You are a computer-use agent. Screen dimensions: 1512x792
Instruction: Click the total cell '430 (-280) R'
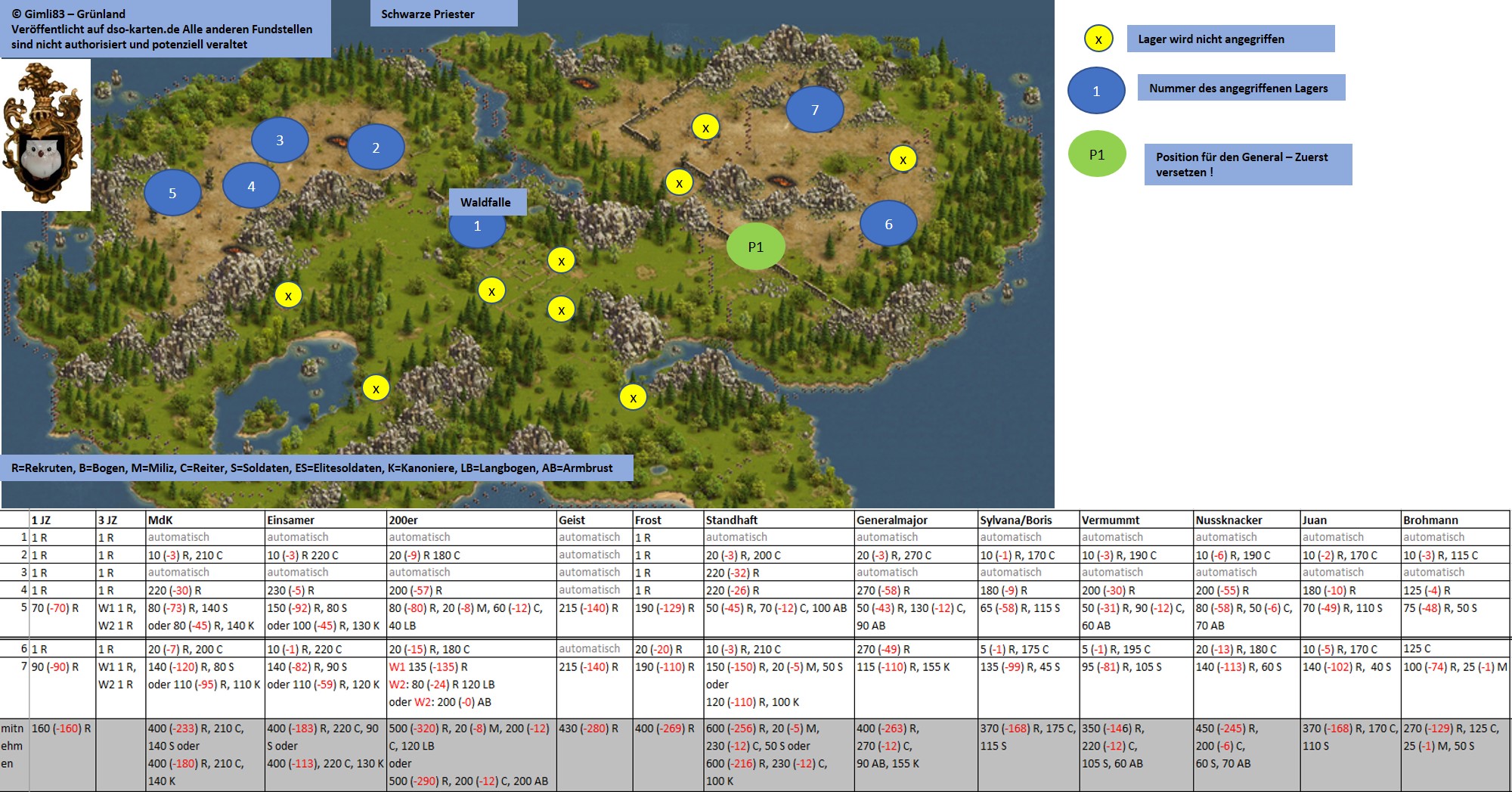595,755
